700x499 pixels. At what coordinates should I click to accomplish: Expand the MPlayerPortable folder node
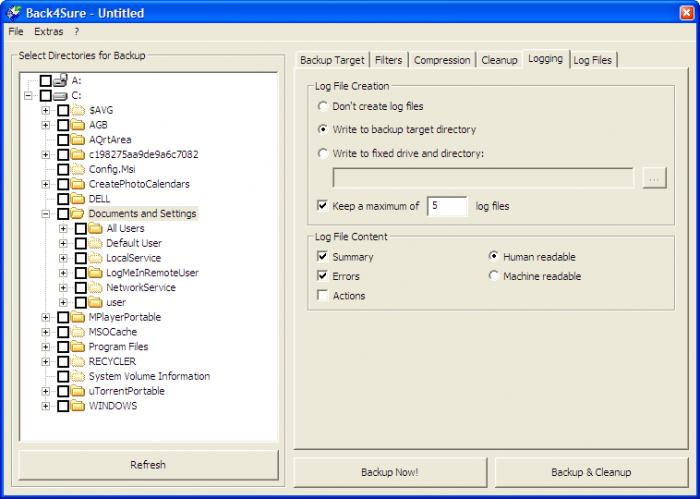(46, 318)
